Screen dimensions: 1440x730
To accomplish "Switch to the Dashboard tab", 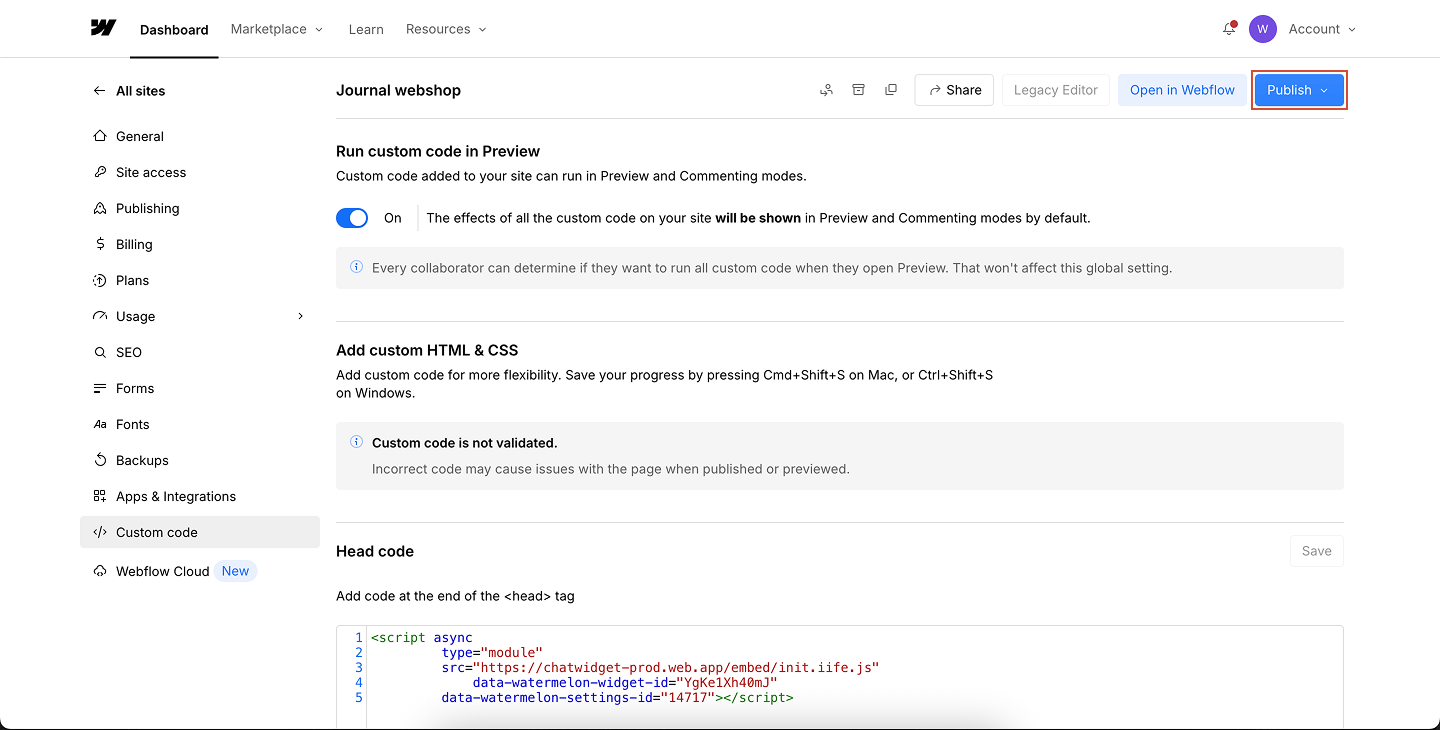I will click(174, 30).
